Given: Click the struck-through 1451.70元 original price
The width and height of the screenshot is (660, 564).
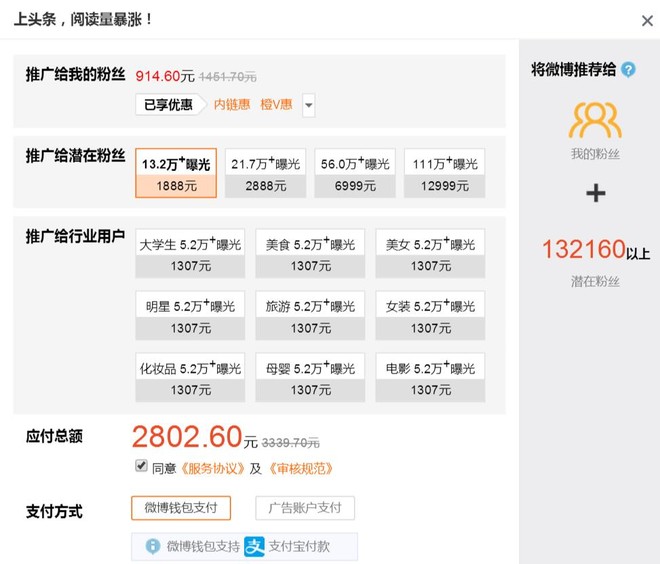Looking at the screenshot, I should pos(228,77).
